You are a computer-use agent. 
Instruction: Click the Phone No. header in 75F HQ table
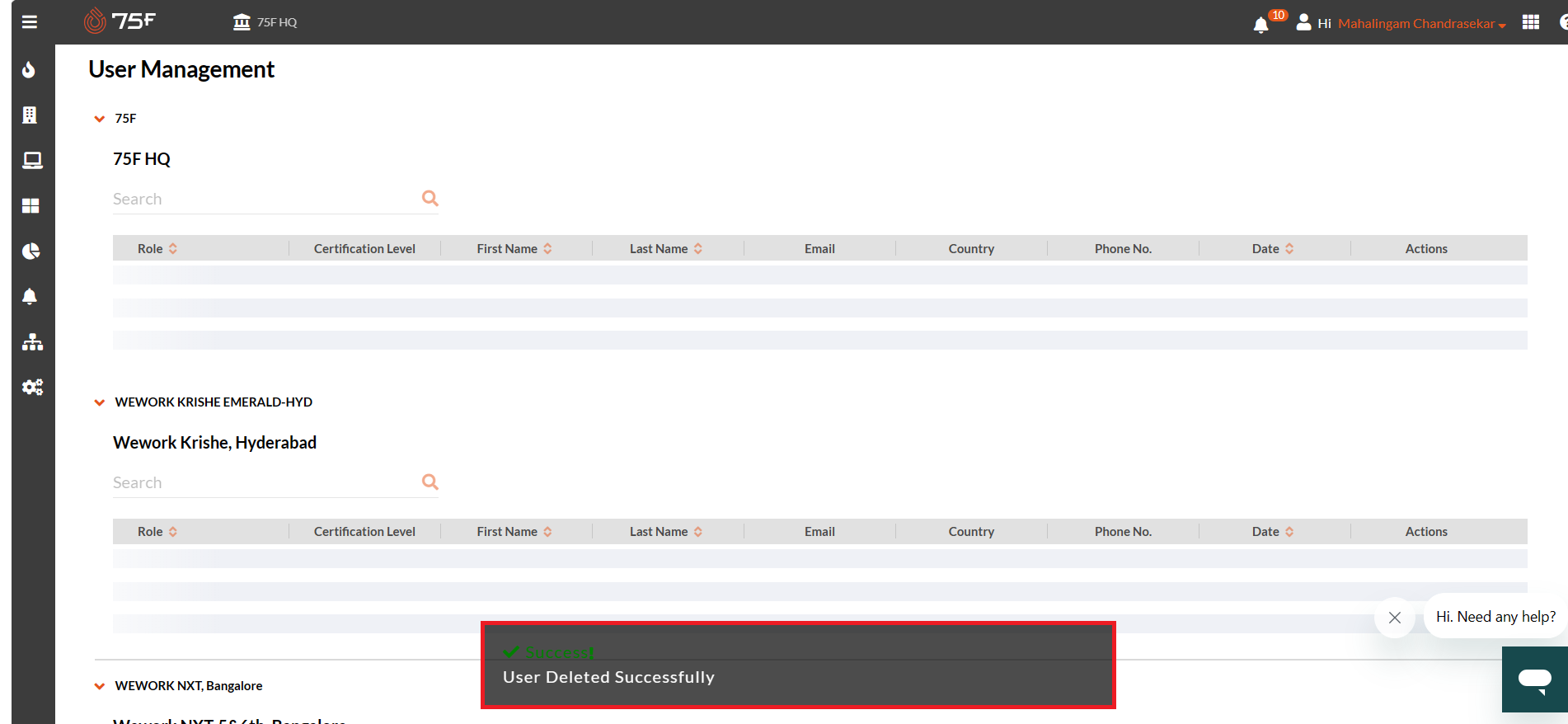click(1123, 248)
